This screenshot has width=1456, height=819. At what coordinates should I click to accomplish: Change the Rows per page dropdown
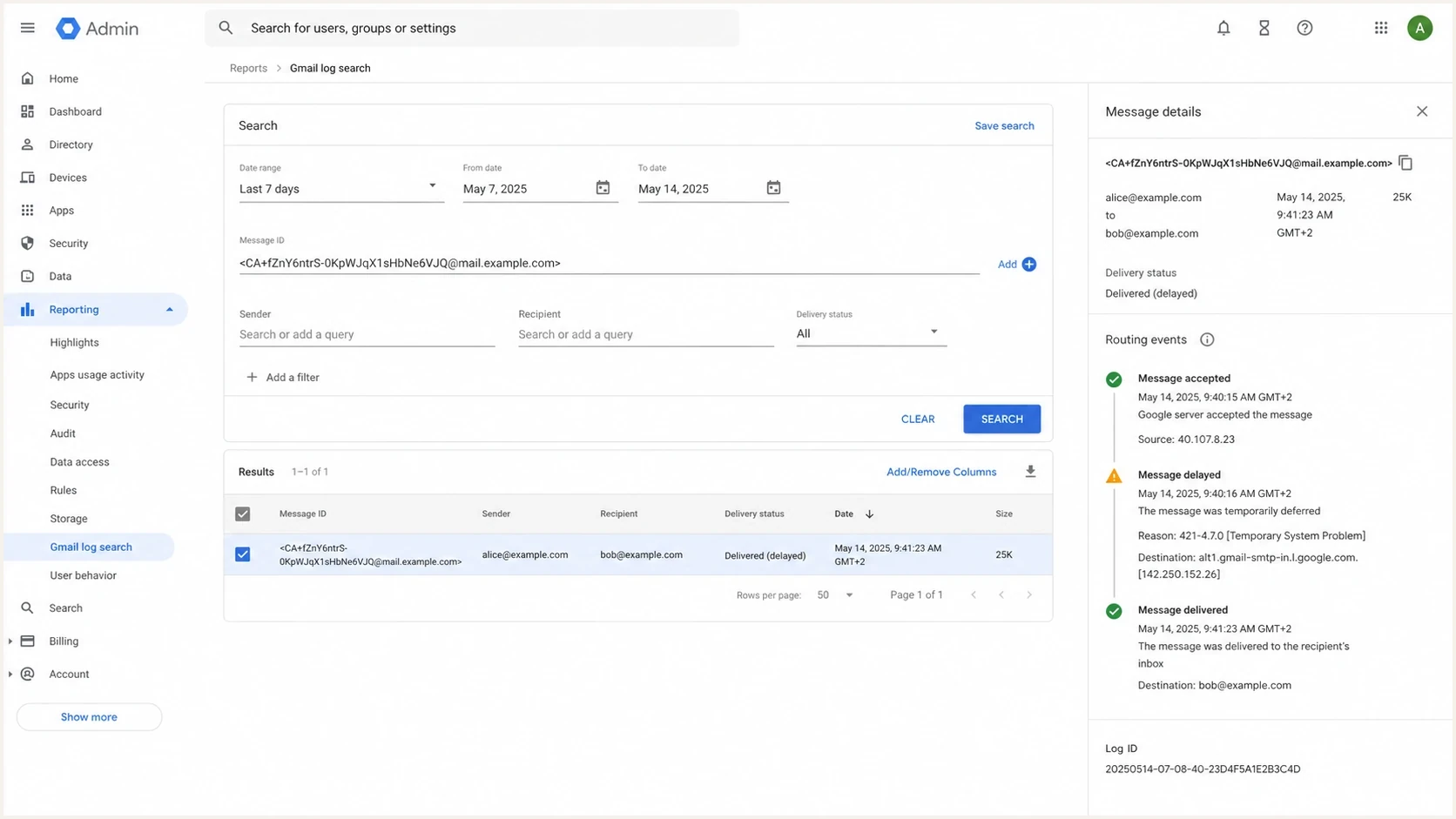tap(834, 594)
